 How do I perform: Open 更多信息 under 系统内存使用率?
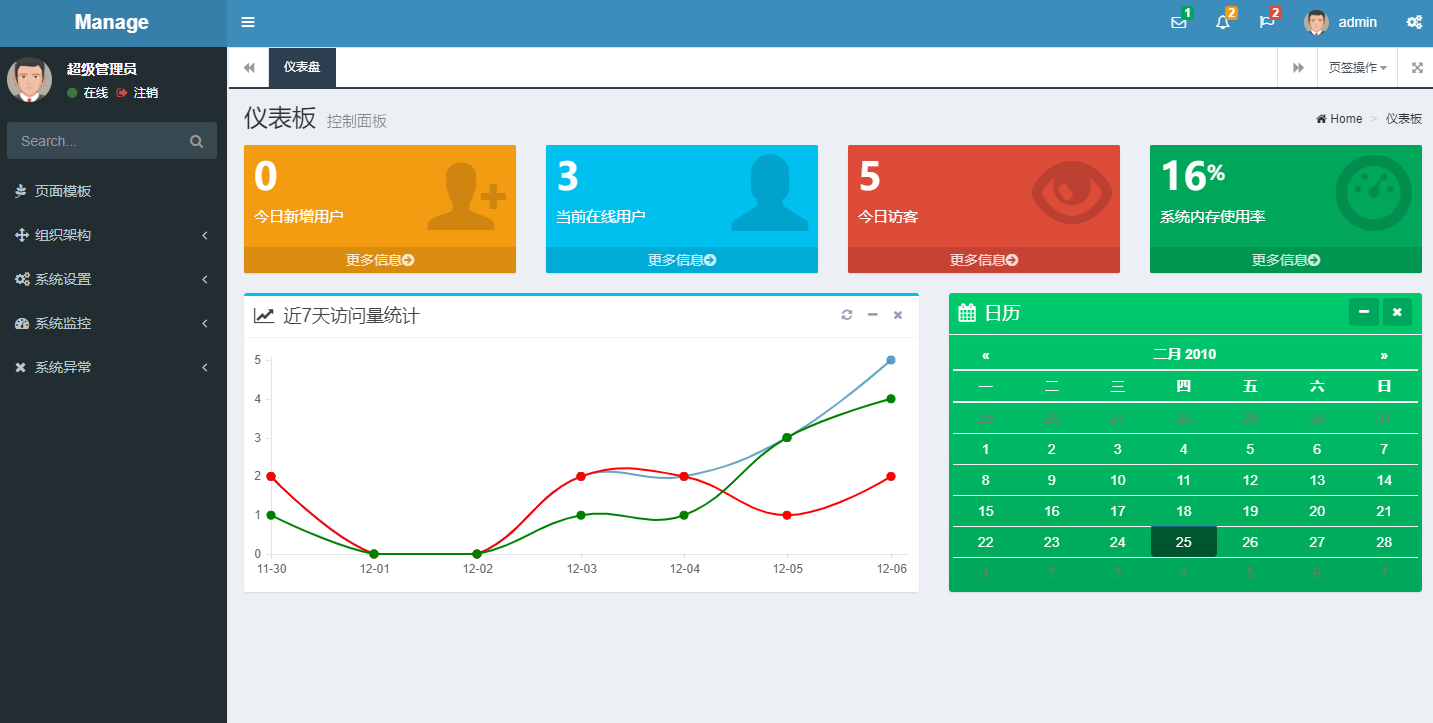[1286, 260]
